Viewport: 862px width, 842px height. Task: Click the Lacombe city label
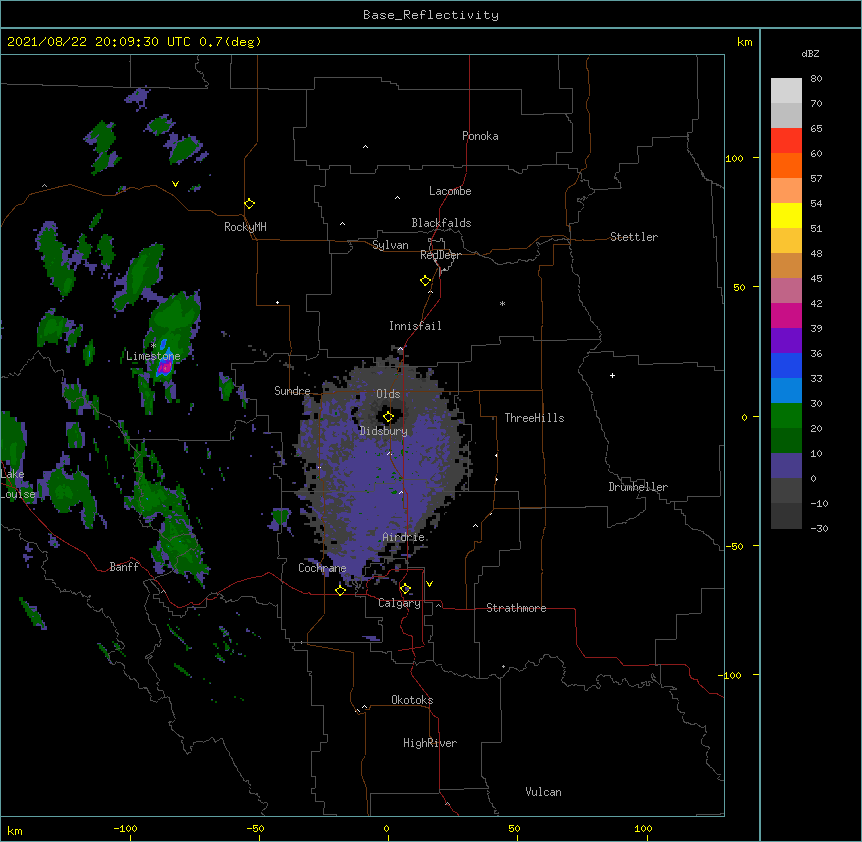pos(450,191)
